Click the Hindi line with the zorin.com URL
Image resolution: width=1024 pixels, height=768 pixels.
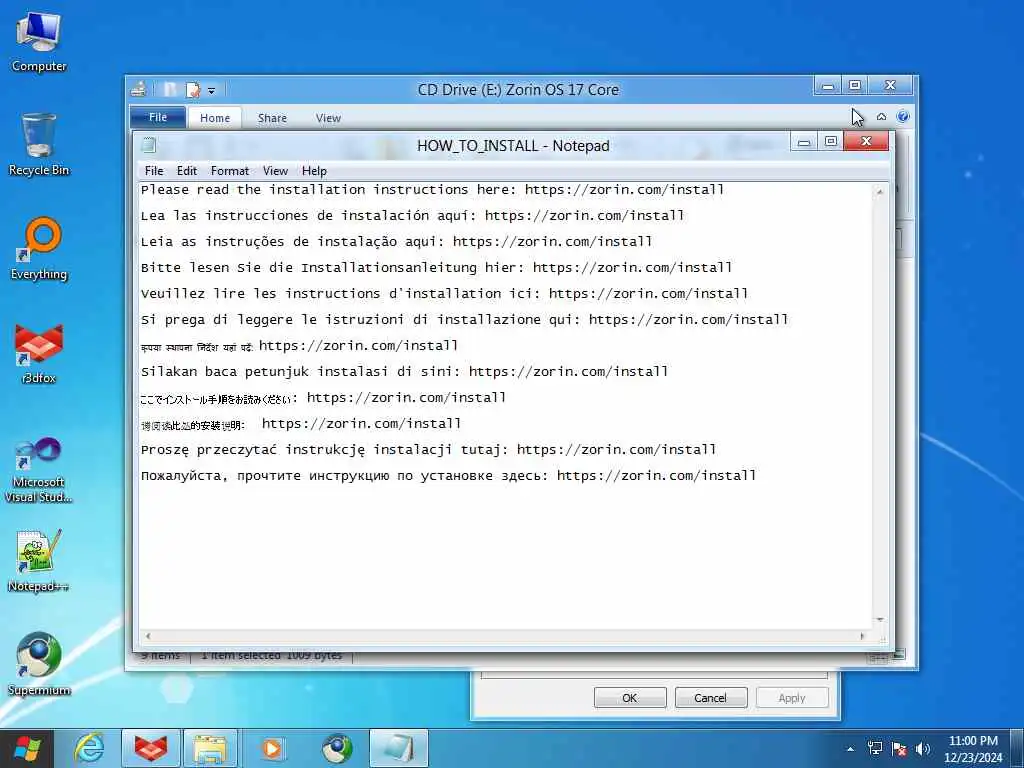pyautogui.click(x=300, y=346)
